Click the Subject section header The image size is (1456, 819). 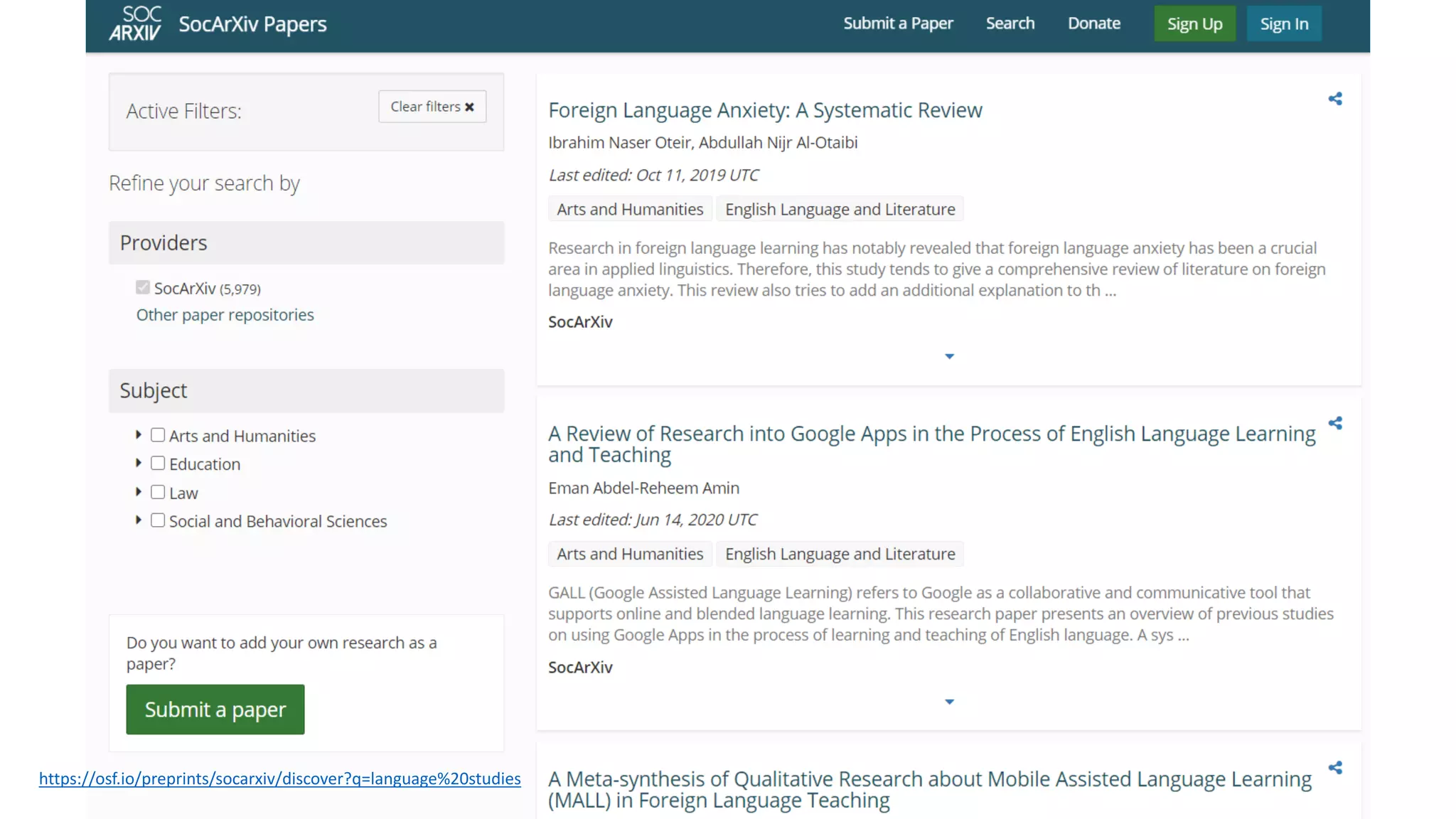306,390
